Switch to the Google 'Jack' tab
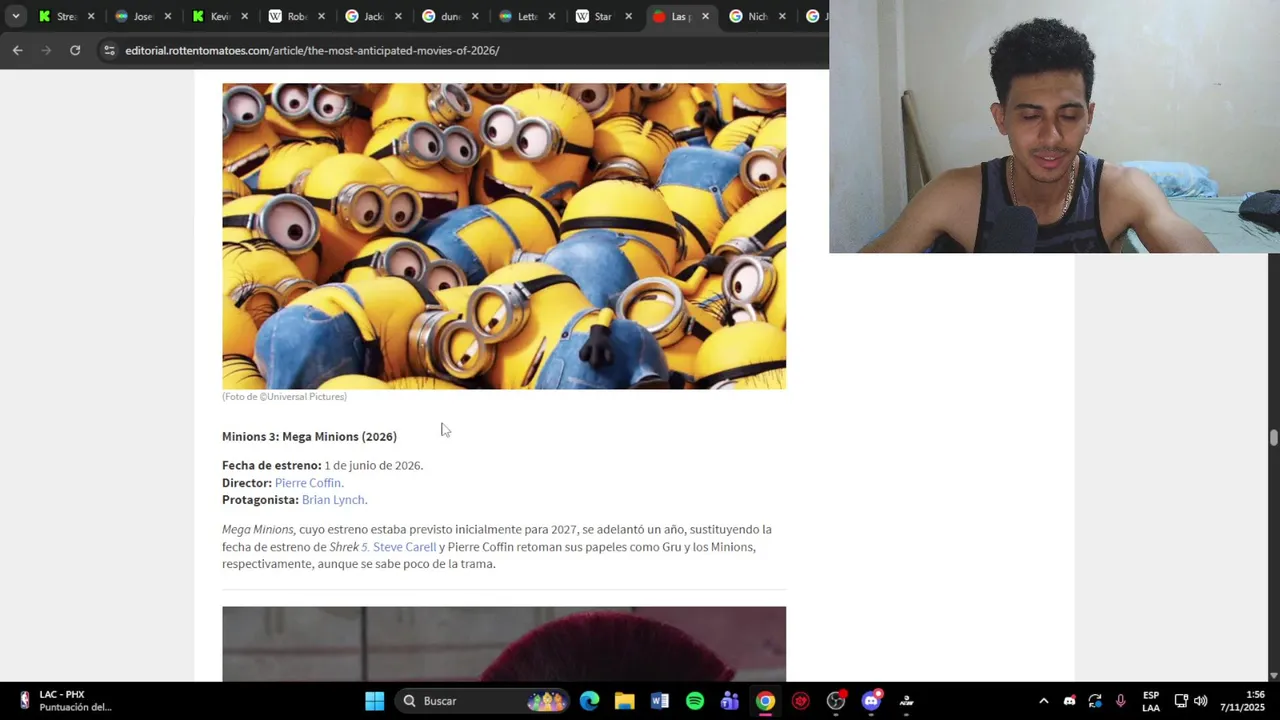 pos(372,16)
